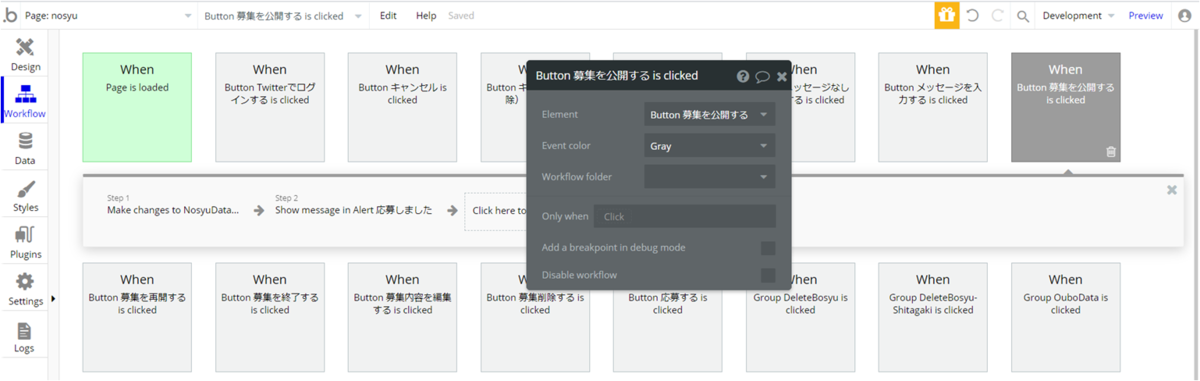Select the Page is loaded workflow
The height and width of the screenshot is (381, 1200).
[x=137, y=107]
